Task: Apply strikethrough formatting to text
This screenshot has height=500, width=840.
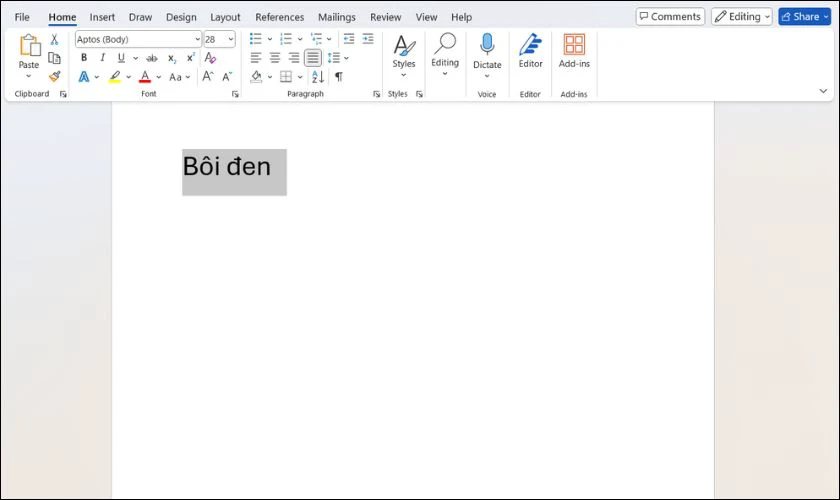Action: tap(151, 58)
